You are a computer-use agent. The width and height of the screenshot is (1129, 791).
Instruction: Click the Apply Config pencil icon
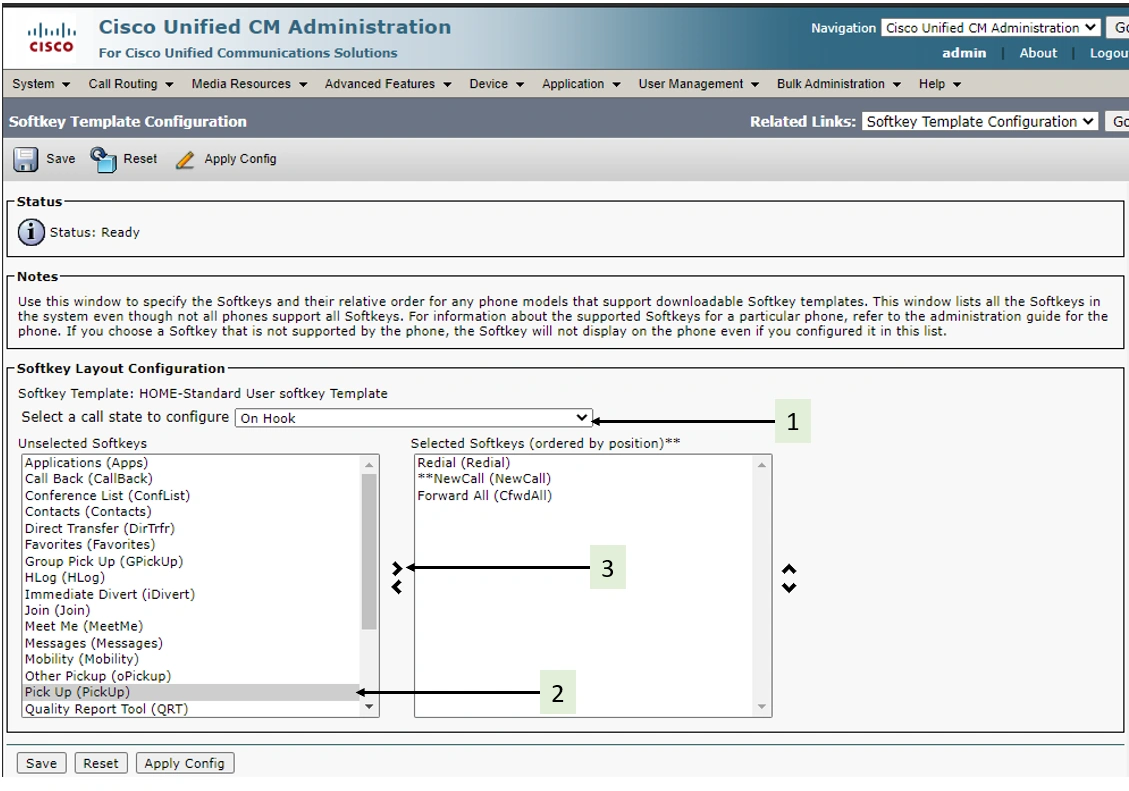pyautogui.click(x=185, y=159)
